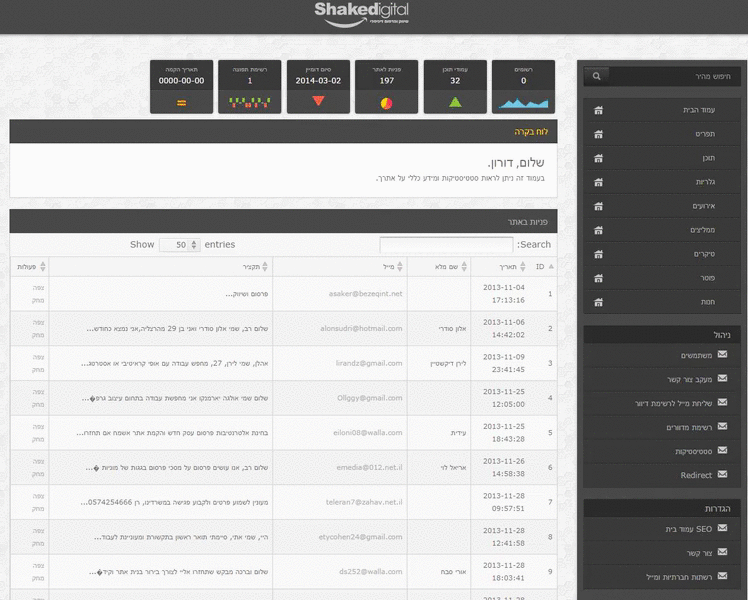Screen dimensions: 748x600
Task: Open the סטטיסטיקות management link
Action: pyautogui.click(x=693, y=451)
